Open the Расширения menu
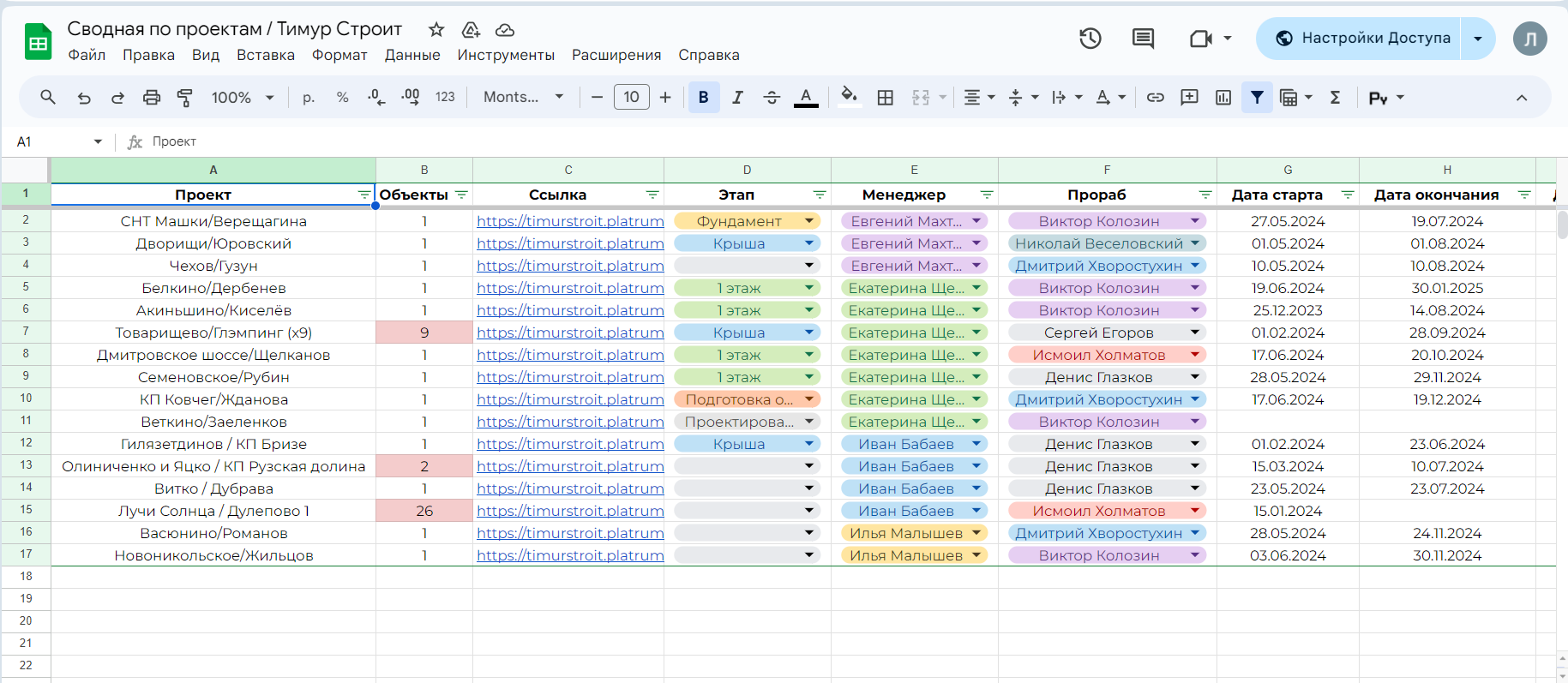The height and width of the screenshot is (683, 1568). tap(616, 55)
